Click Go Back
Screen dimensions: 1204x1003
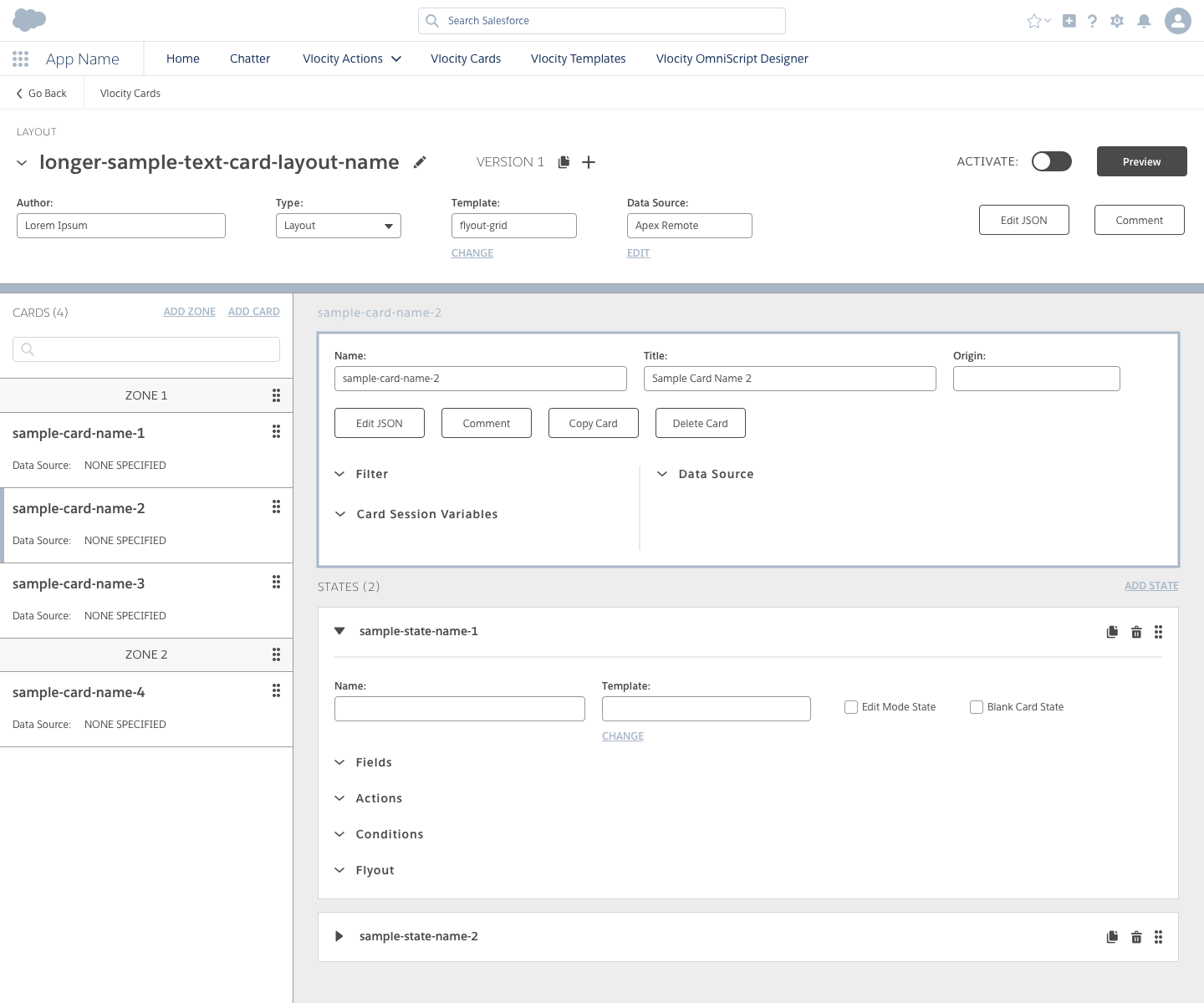(x=42, y=94)
